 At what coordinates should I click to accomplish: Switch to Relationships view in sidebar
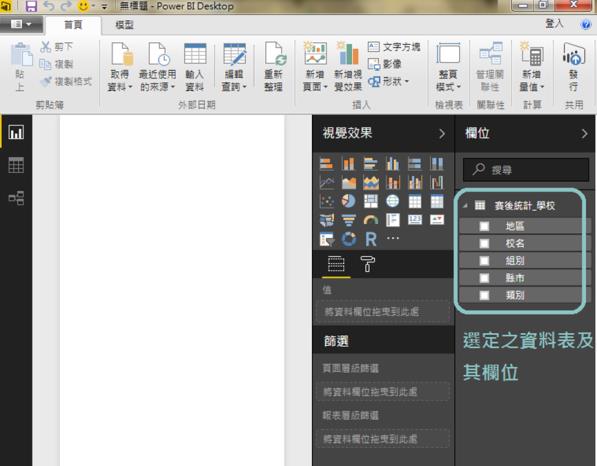pos(16,198)
